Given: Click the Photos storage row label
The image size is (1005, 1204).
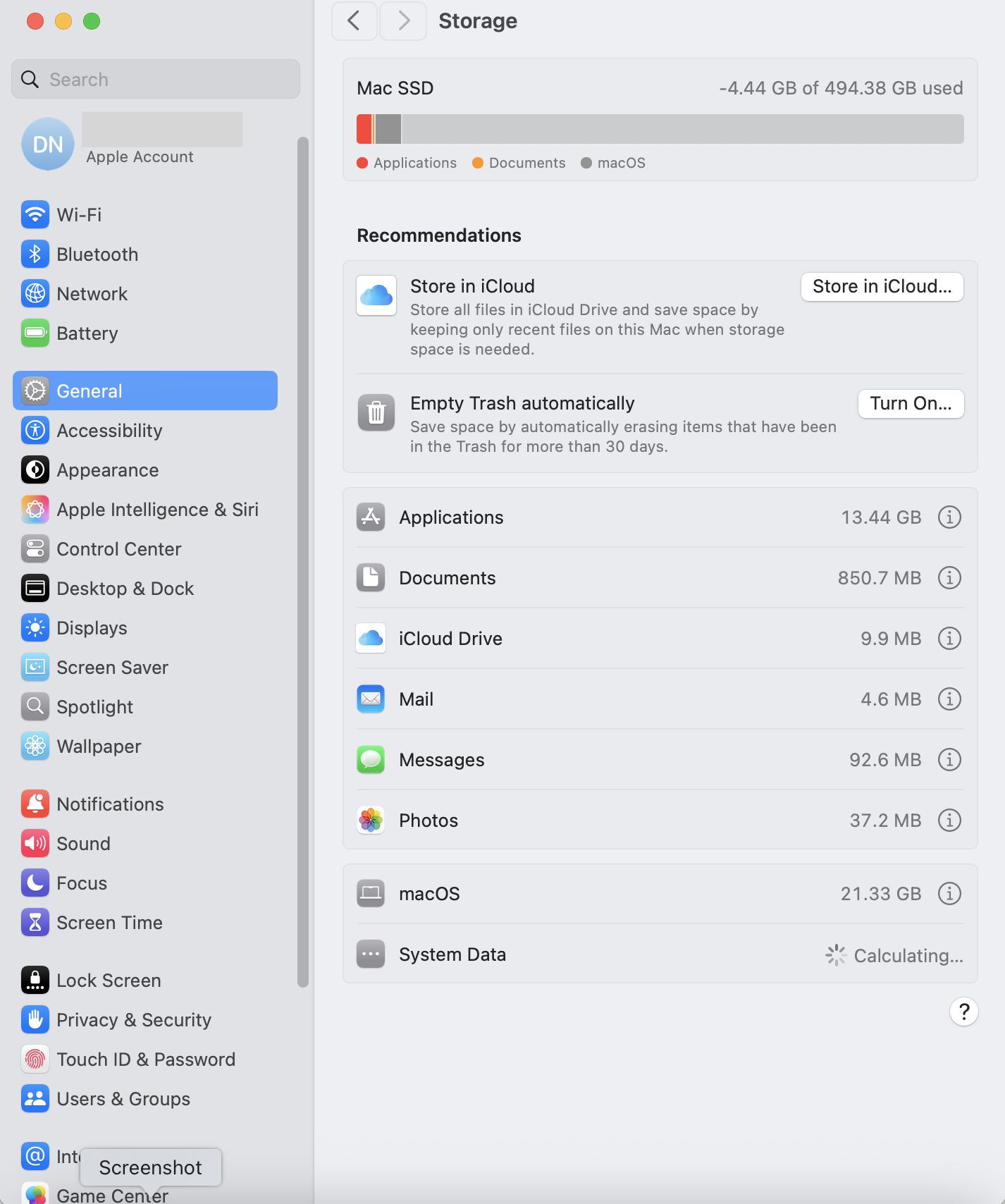Looking at the screenshot, I should pyautogui.click(x=428, y=821).
